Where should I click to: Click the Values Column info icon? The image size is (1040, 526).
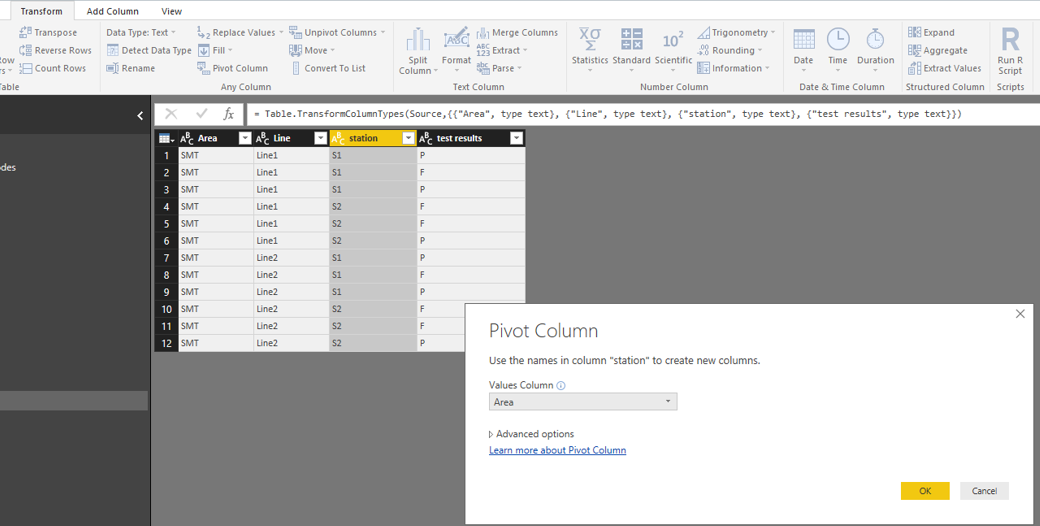(561, 385)
